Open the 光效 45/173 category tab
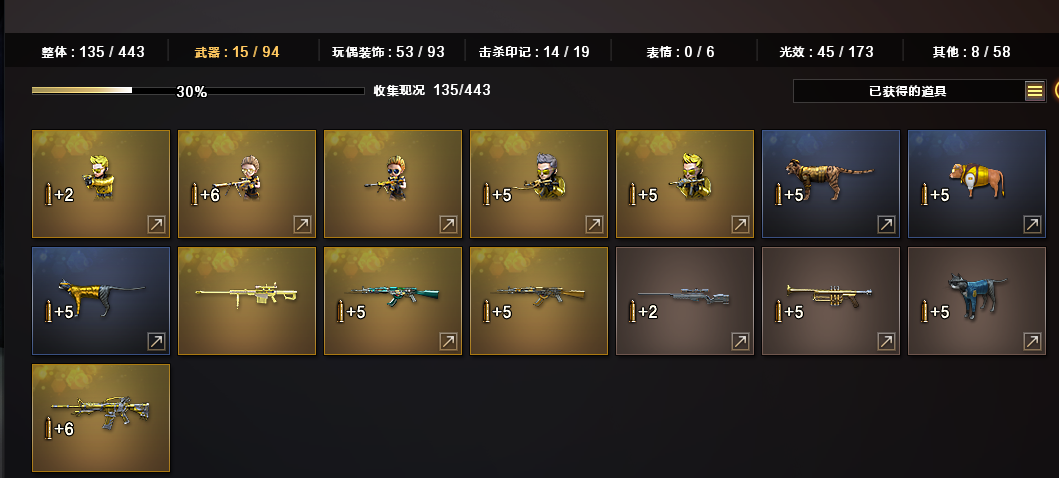Screen dimensions: 1059x478 click(x=826, y=52)
